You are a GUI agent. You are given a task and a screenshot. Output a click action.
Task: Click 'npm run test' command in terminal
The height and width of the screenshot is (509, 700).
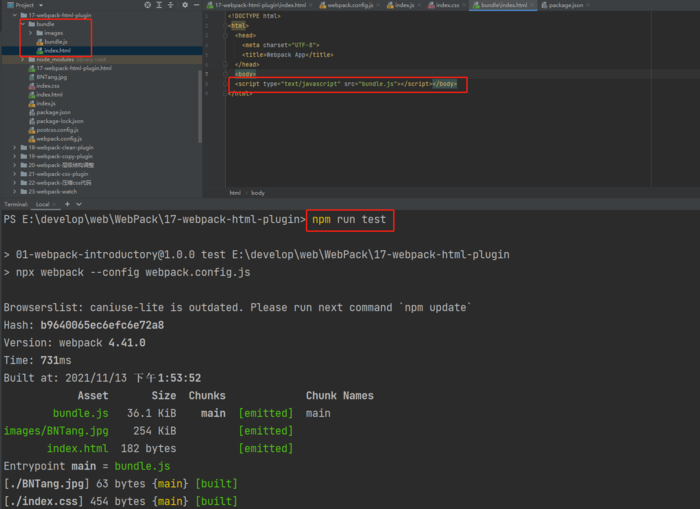349,220
